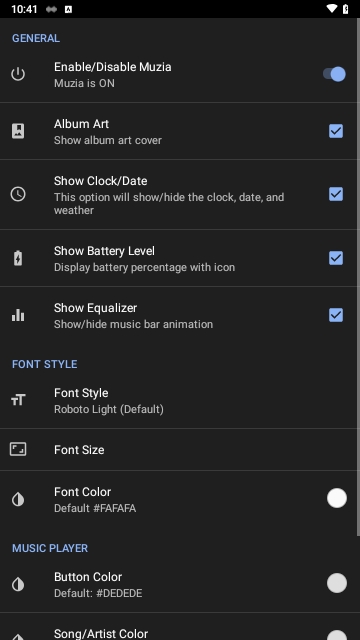Click the contrast icon beside Font Color
This screenshot has height=640, width=360.
coord(18,500)
